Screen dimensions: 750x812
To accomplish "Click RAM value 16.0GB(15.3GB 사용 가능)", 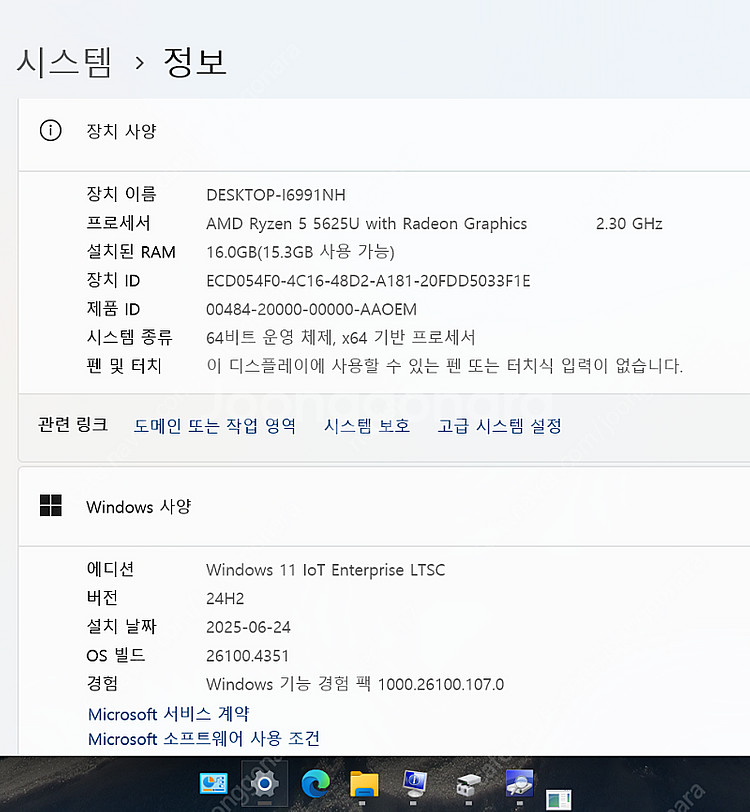I will [x=300, y=252].
